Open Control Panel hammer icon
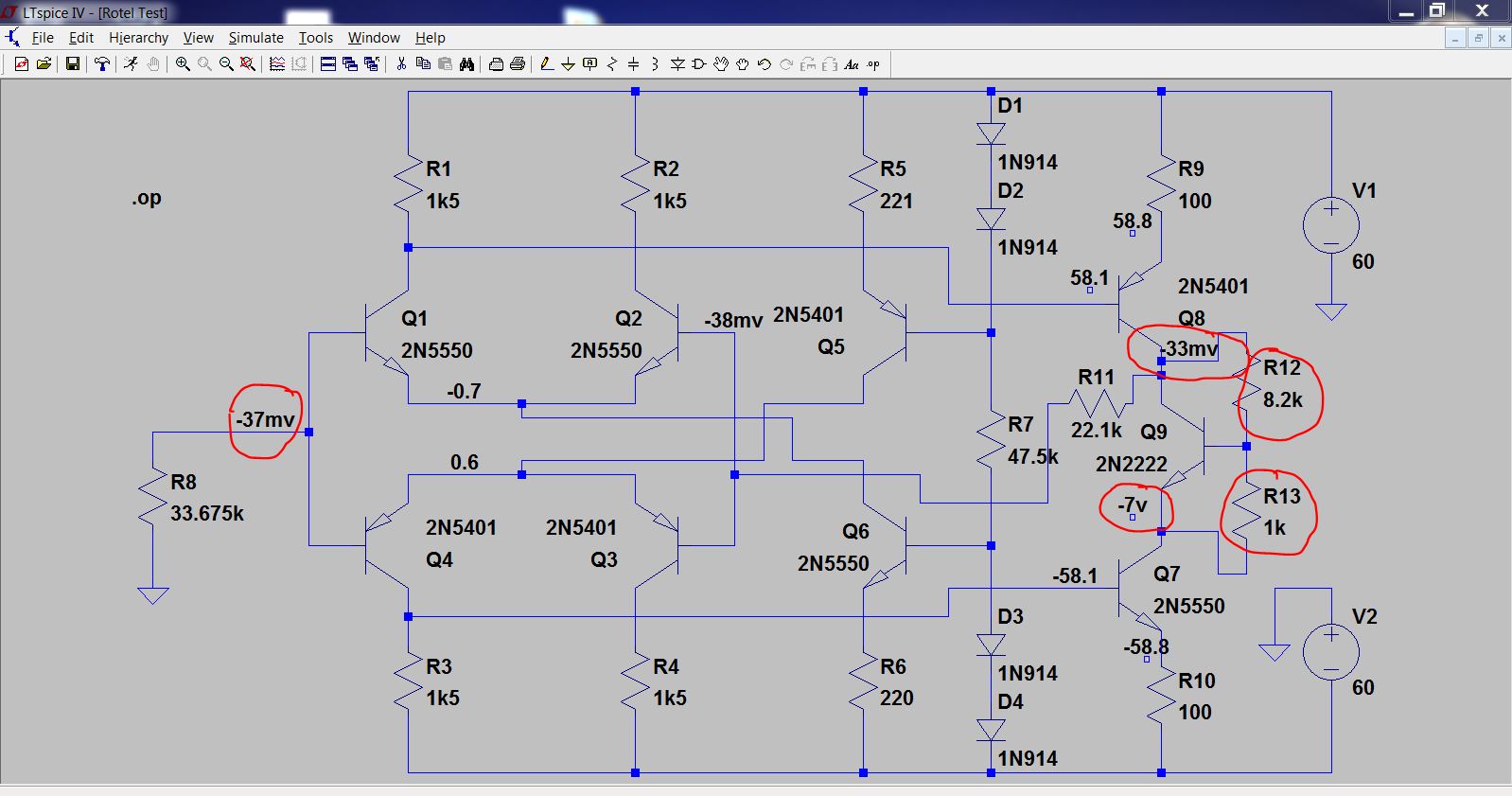Image resolution: width=1512 pixels, height=796 pixels. tap(101, 64)
